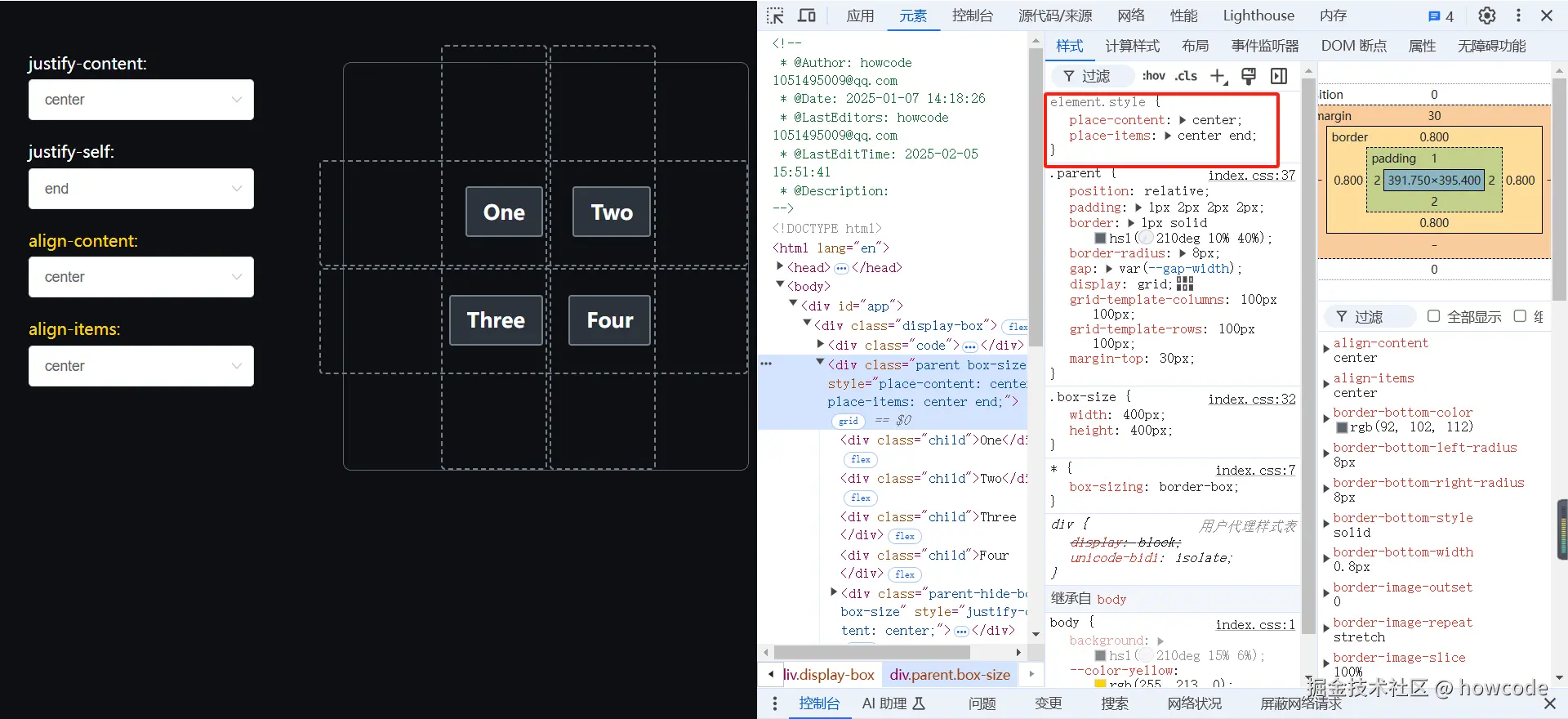Toggle the device toolbar icon

(x=807, y=16)
